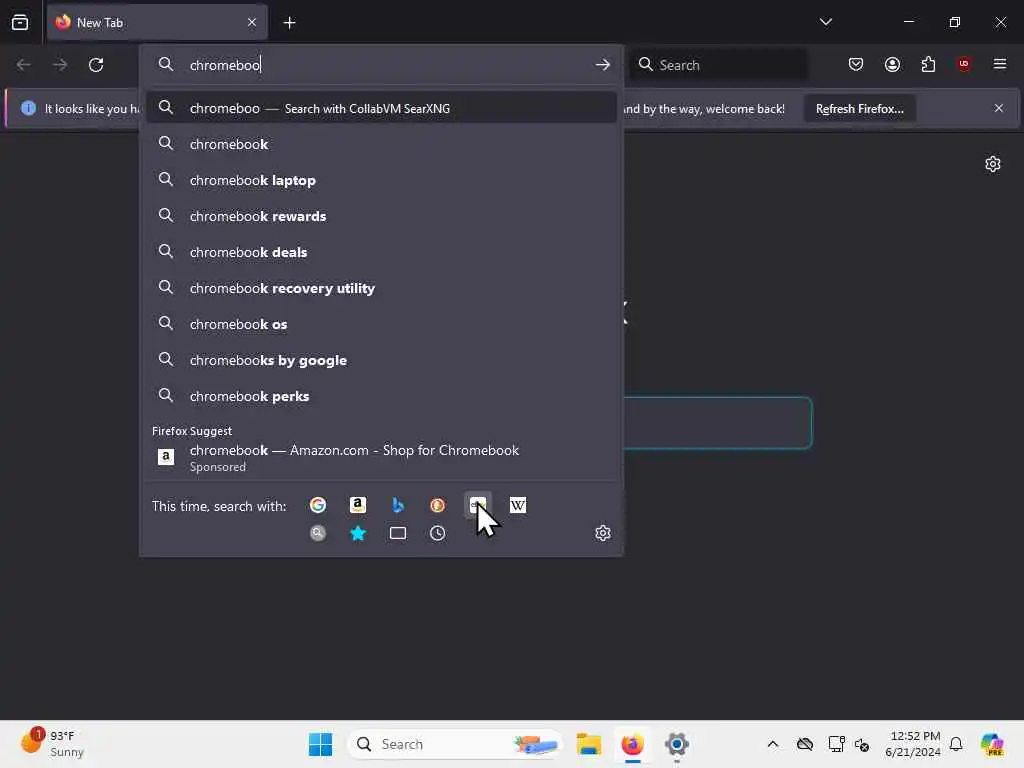The image size is (1024, 768).
Task: Expand the list all tabs chevron
Action: 825,22
